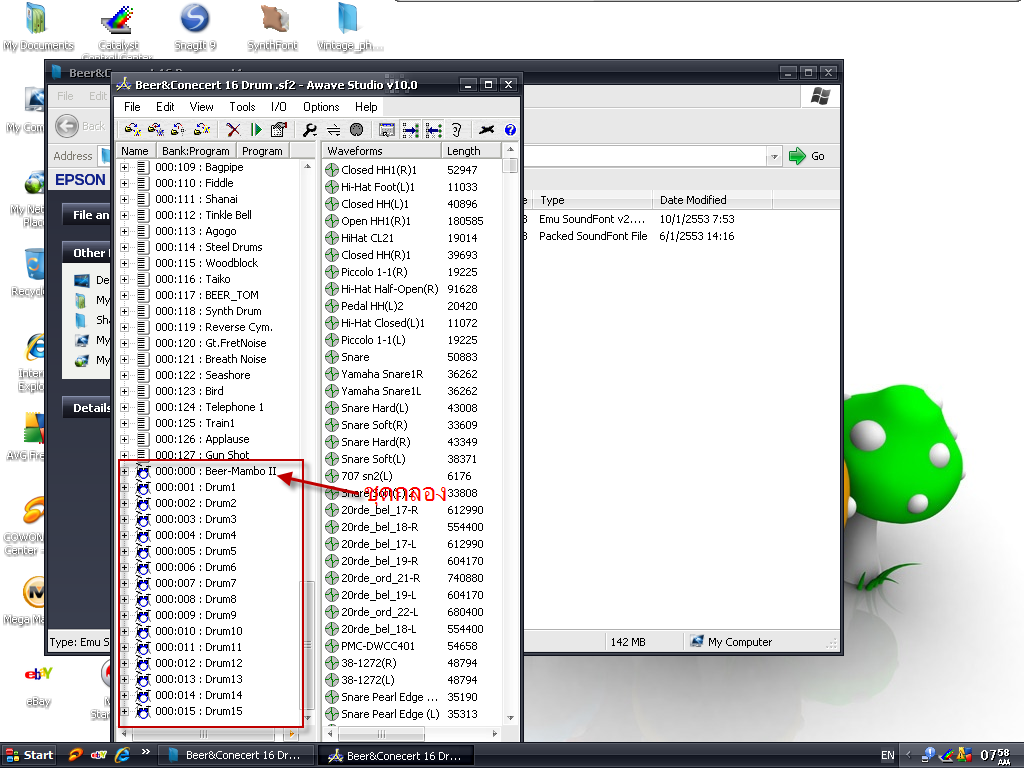Toggle the right-pointing blue arrow toolbar button

pyautogui.click(x=410, y=130)
